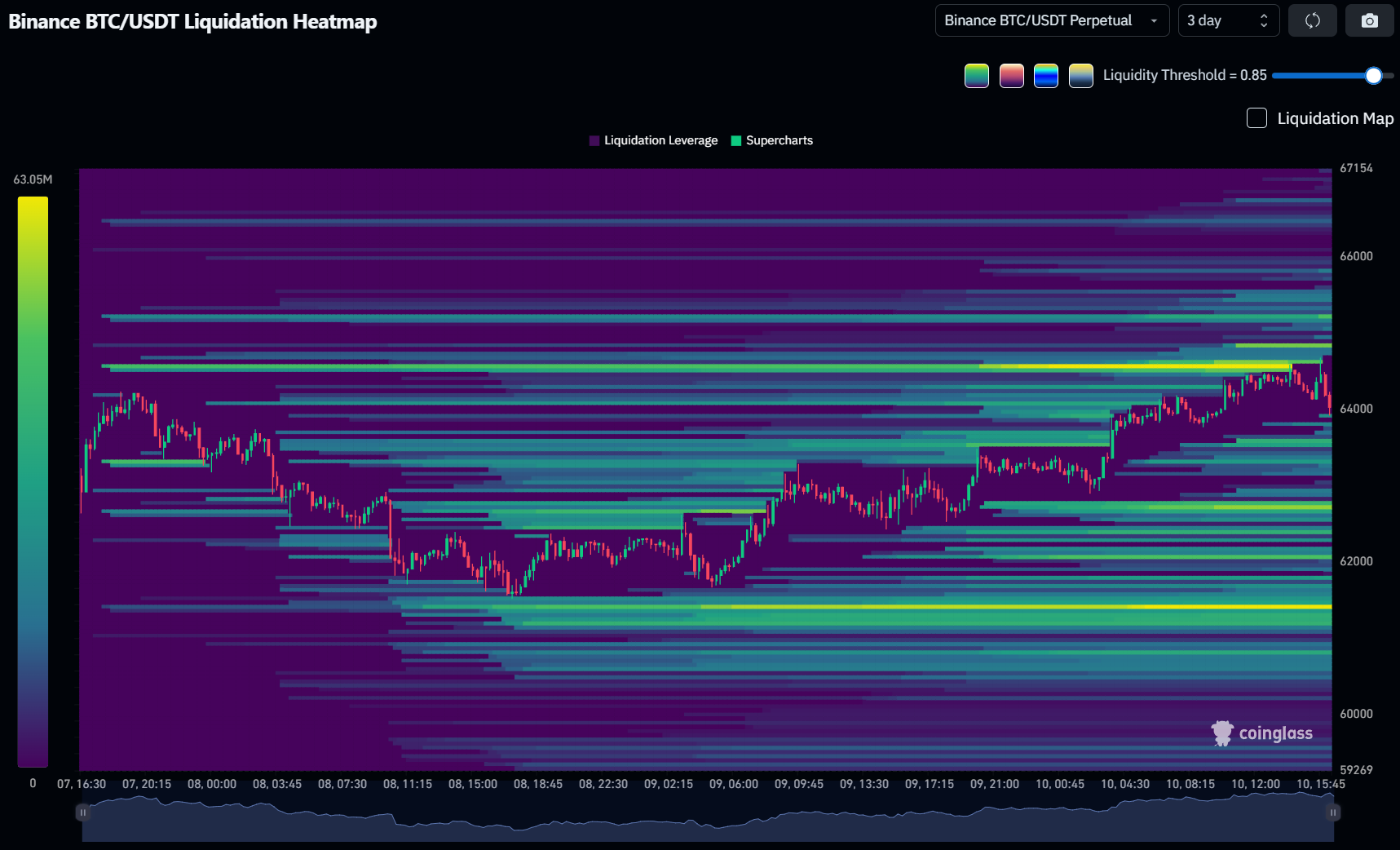Click the Liquidity Threshold = 0.85 label

coord(1185,75)
